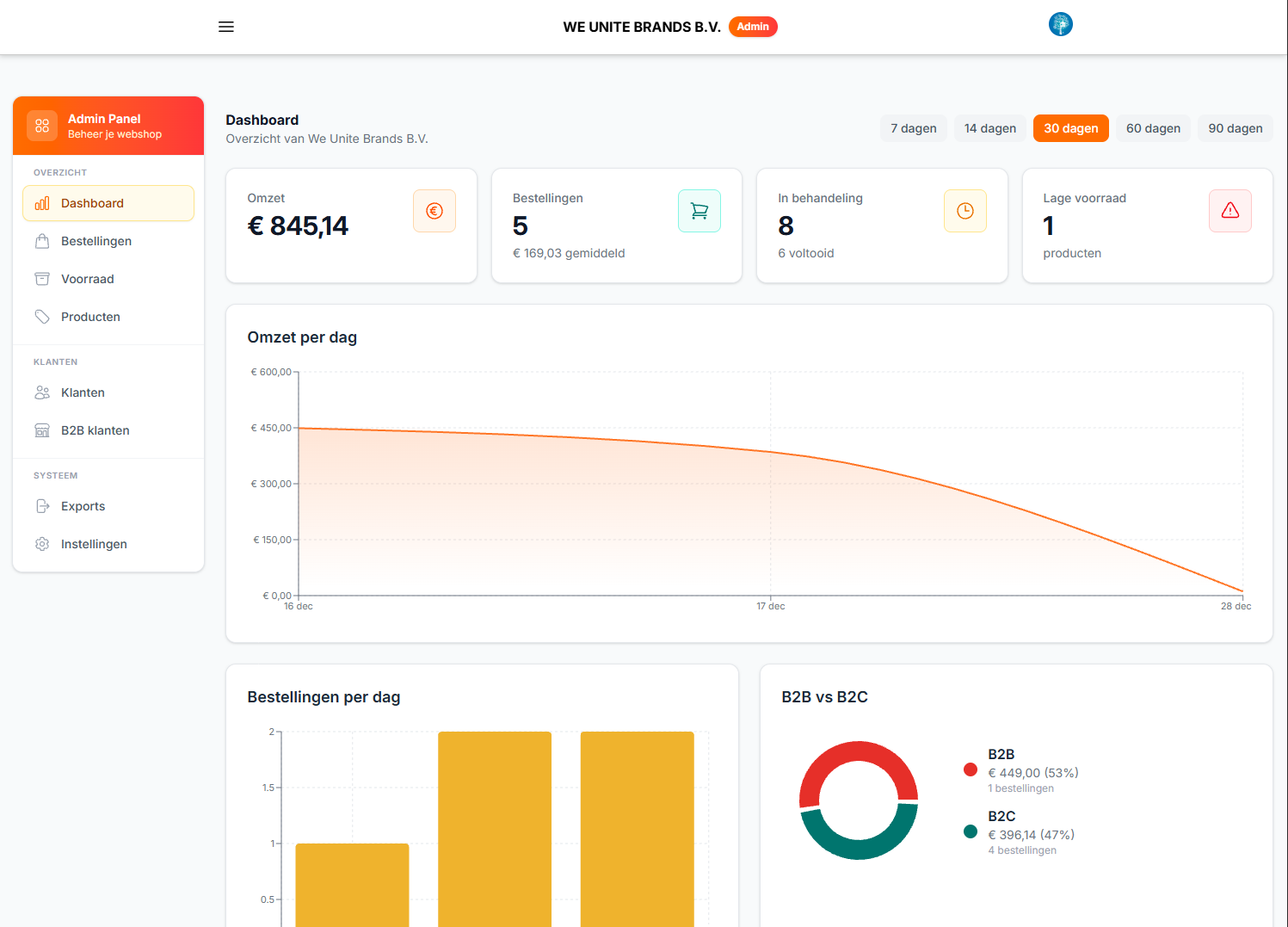Image resolution: width=1288 pixels, height=927 pixels.
Task: Click the profile avatar top right
Action: click(x=1060, y=24)
